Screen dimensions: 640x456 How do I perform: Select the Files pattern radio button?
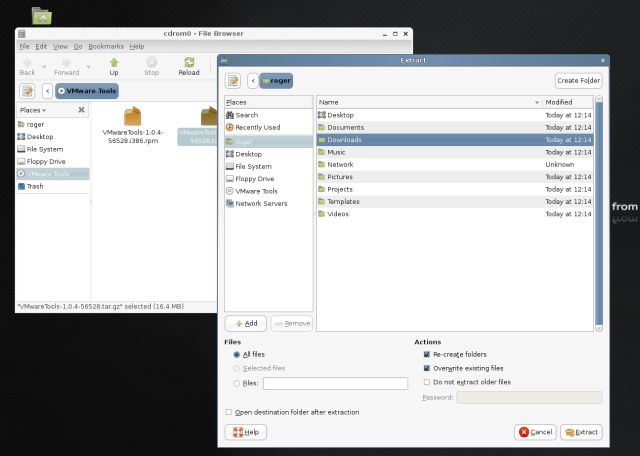(x=236, y=383)
